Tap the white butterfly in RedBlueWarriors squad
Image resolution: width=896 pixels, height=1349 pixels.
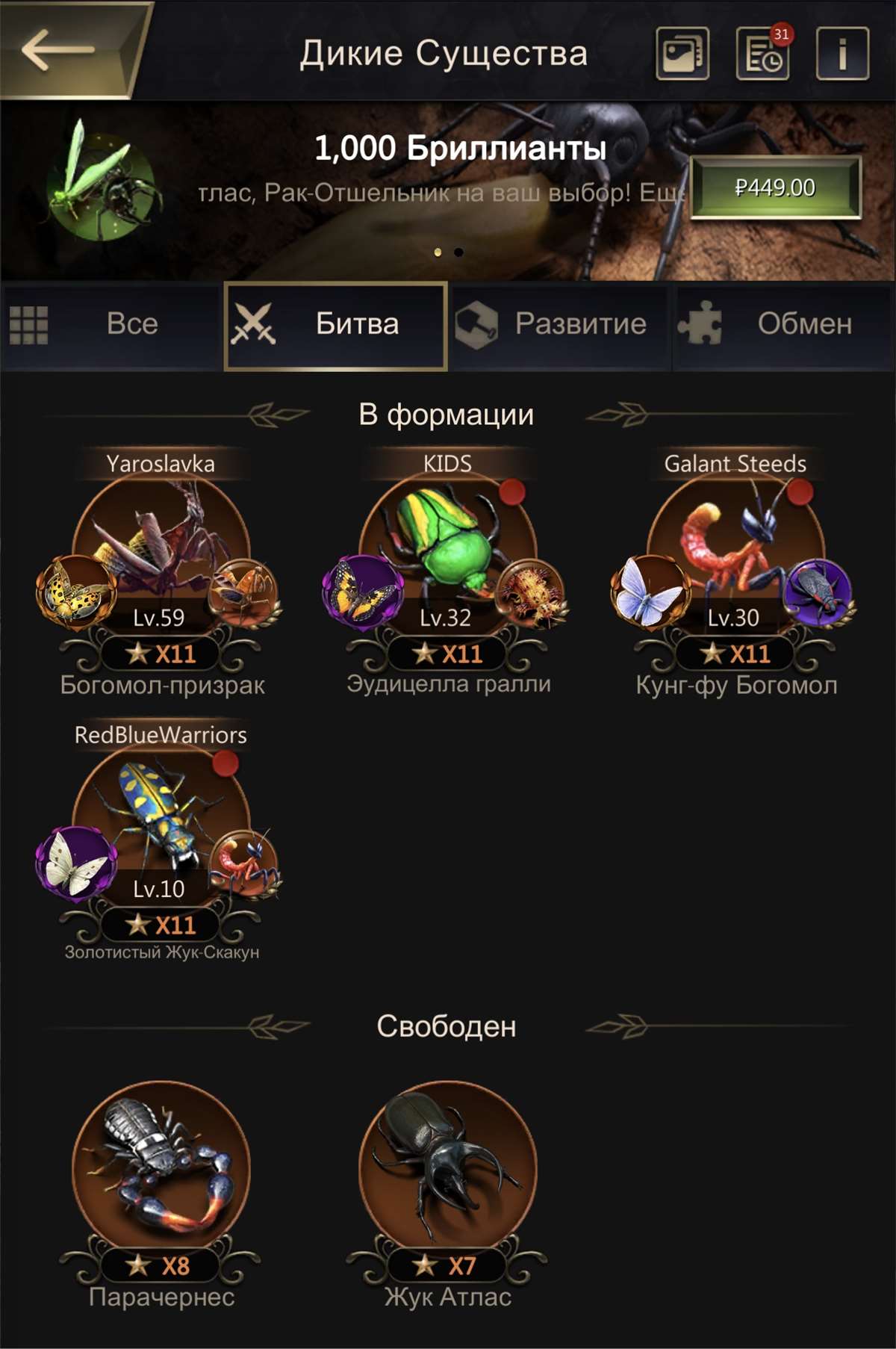coord(75,862)
